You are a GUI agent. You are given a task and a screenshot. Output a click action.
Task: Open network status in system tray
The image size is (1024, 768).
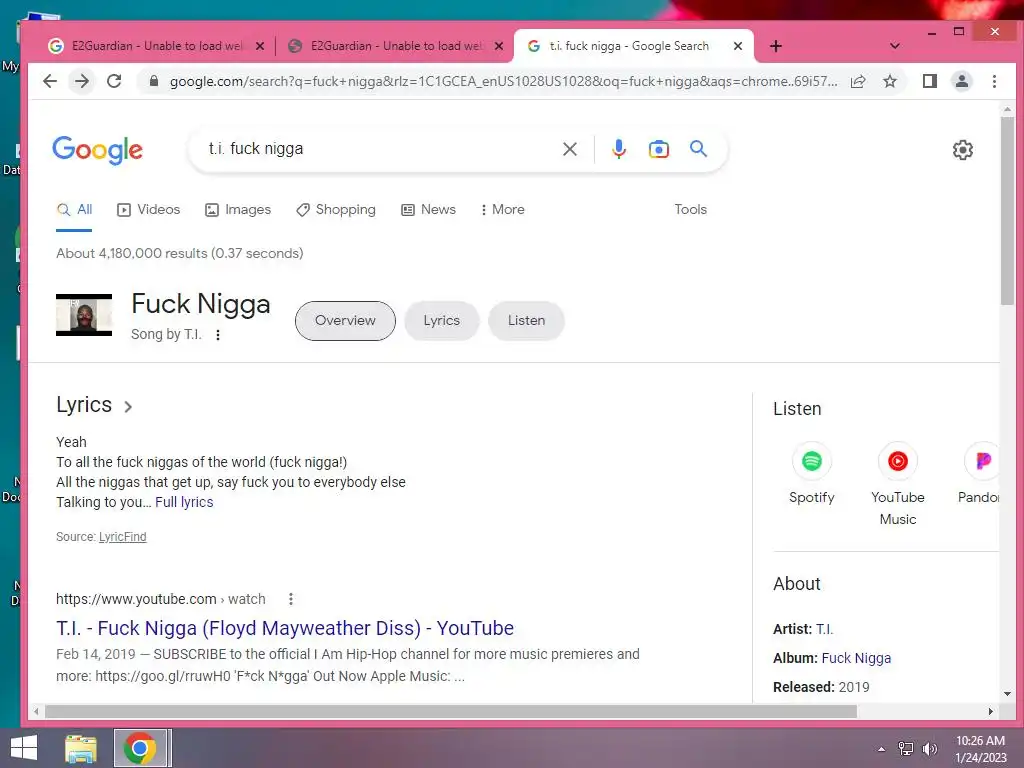pos(906,748)
